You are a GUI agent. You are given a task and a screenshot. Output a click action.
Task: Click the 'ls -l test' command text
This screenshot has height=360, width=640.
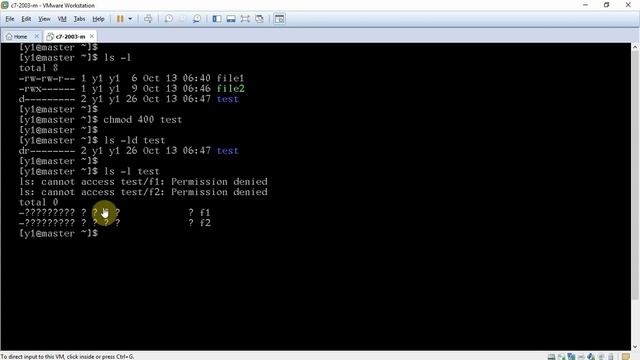point(131,171)
